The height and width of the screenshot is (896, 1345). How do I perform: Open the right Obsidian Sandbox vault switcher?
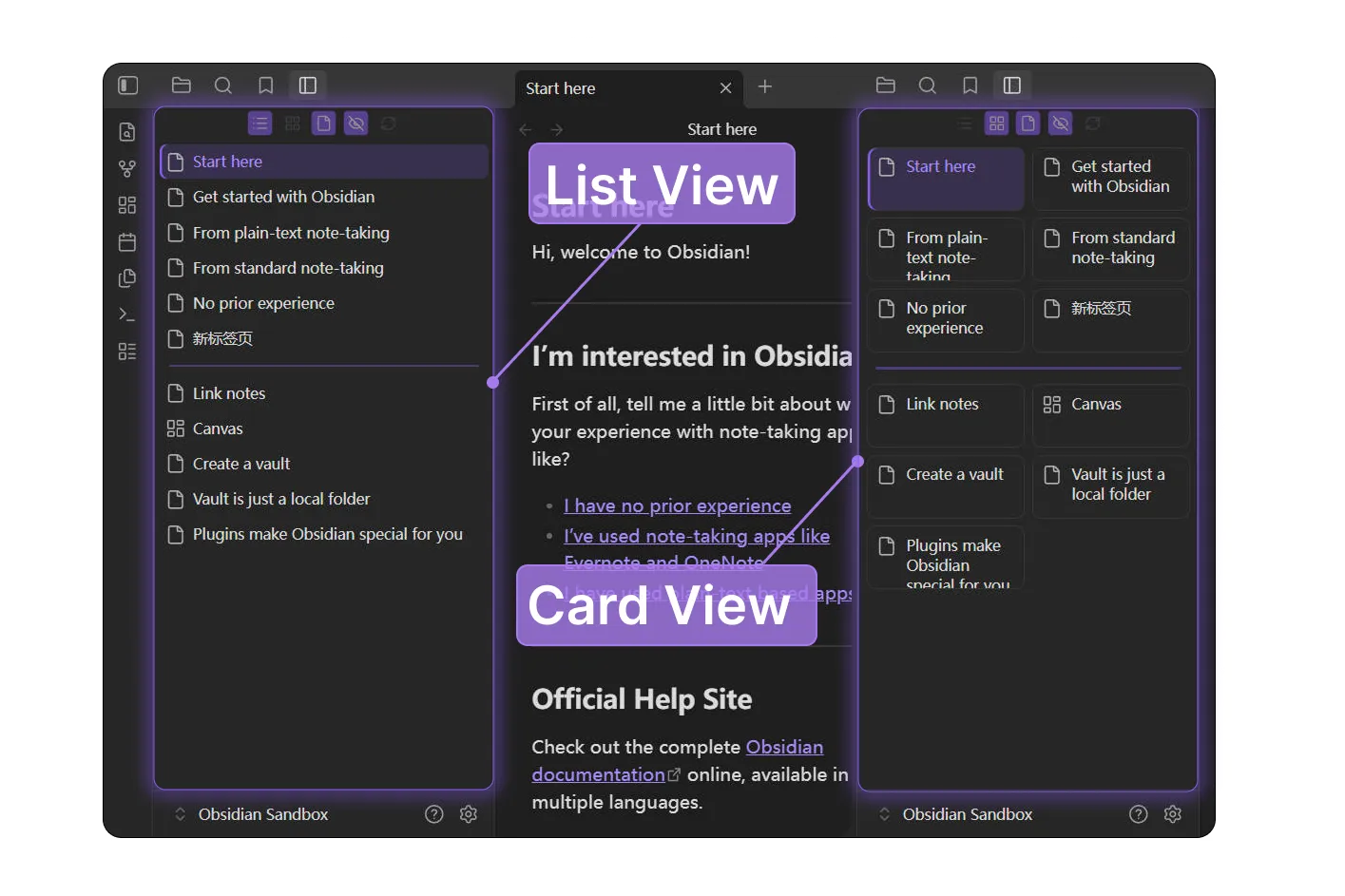pos(956,814)
